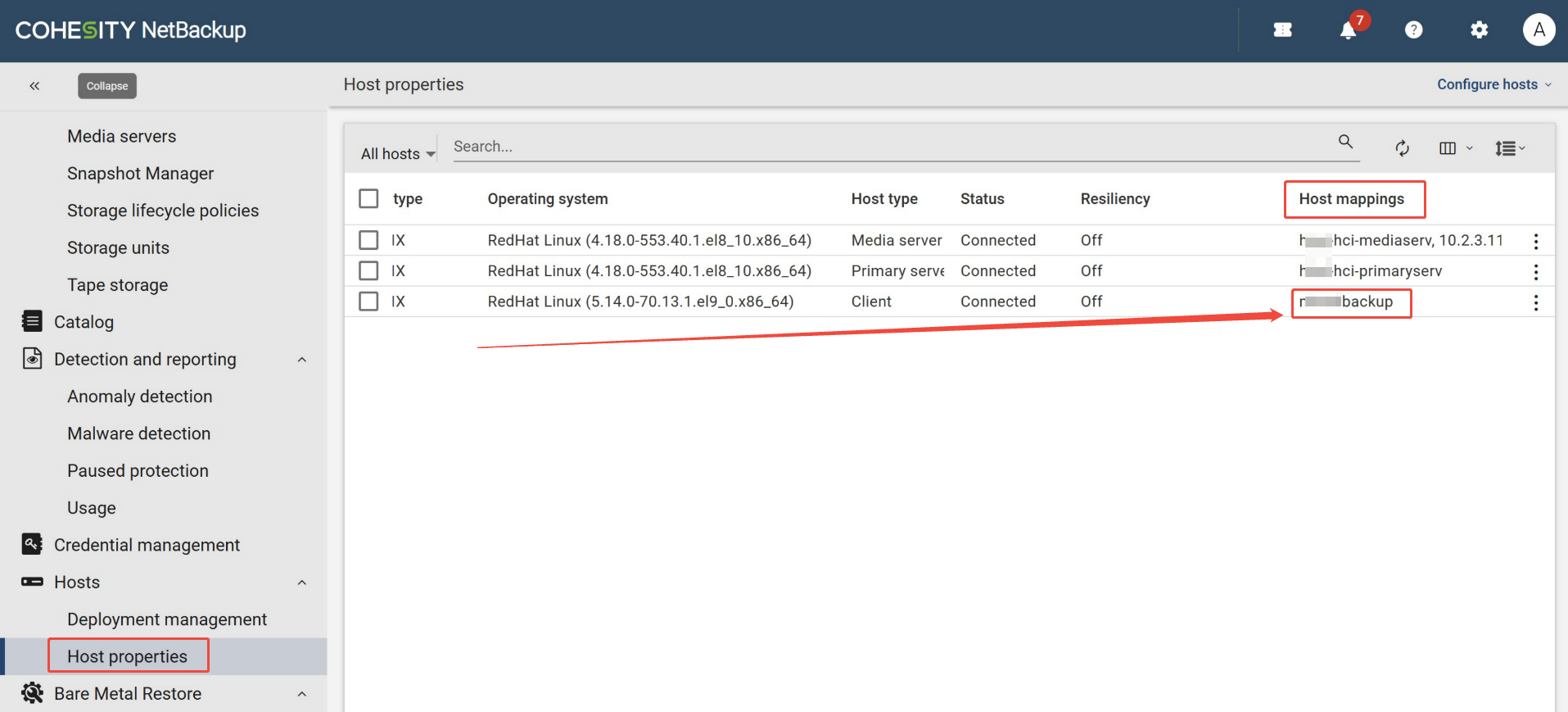The height and width of the screenshot is (712, 1568).
Task: Collapse the Detection and reporting section
Action: tap(302, 360)
